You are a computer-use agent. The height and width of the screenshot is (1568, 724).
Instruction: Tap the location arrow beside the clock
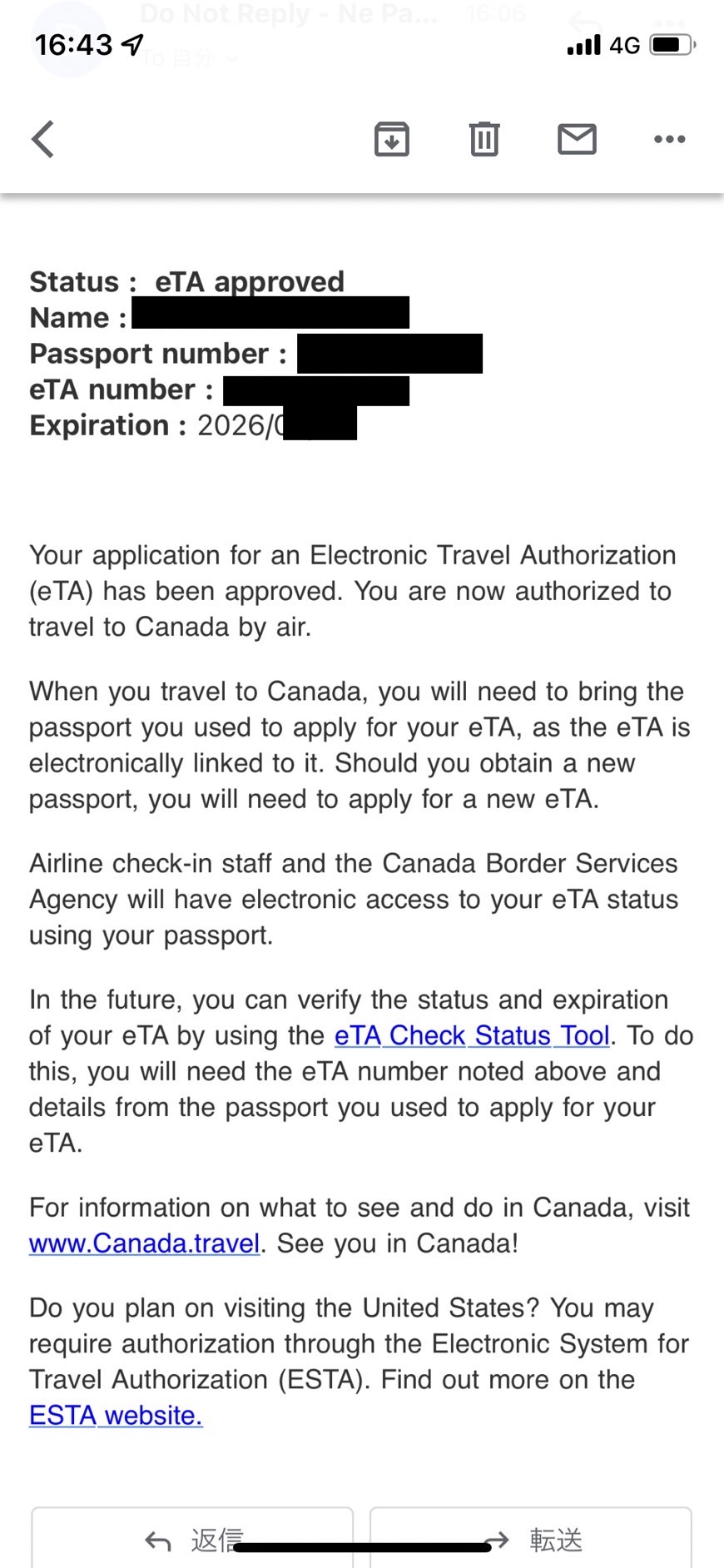pos(133,44)
